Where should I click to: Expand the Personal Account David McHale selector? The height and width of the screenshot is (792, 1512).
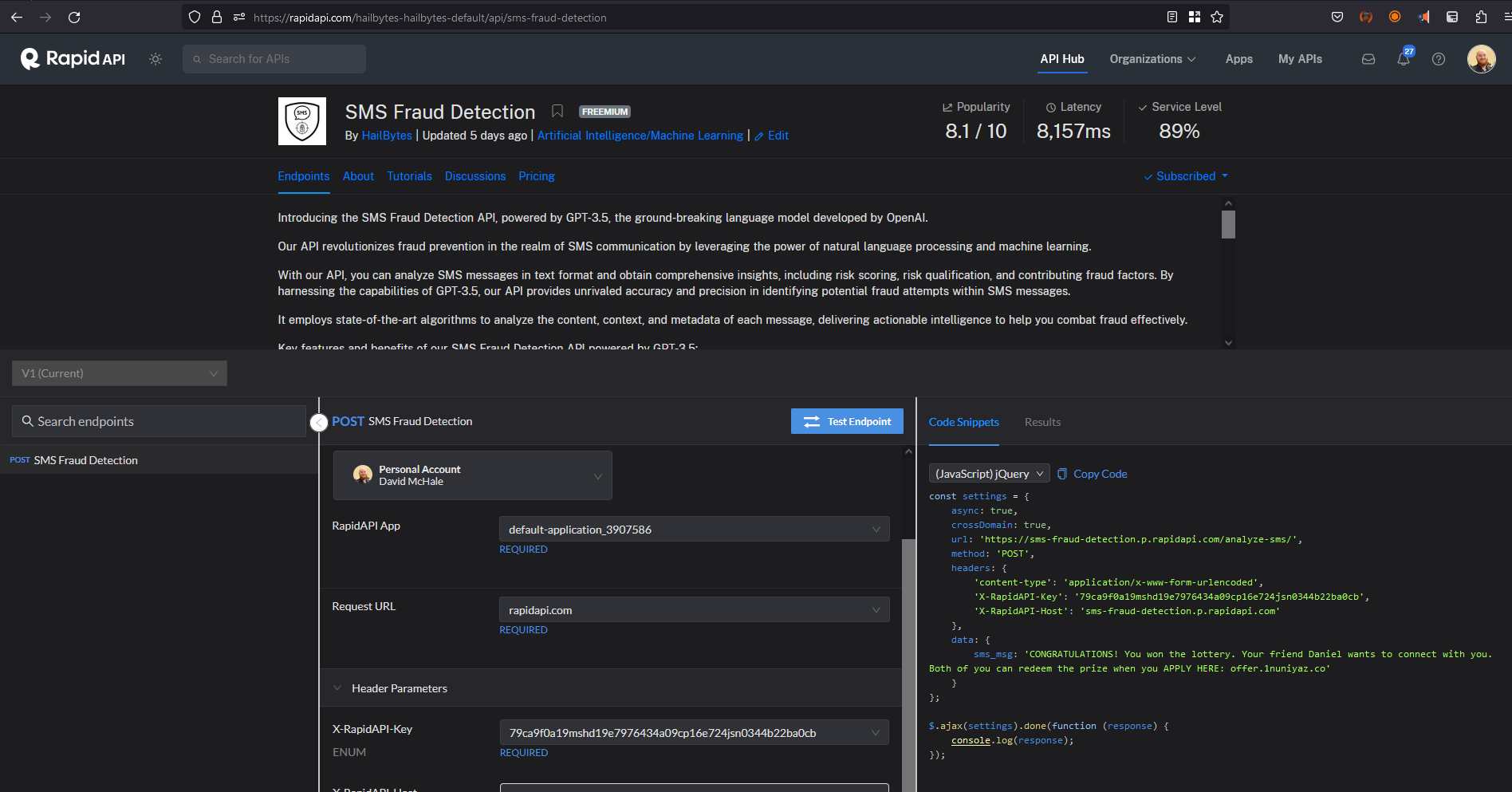coord(473,475)
